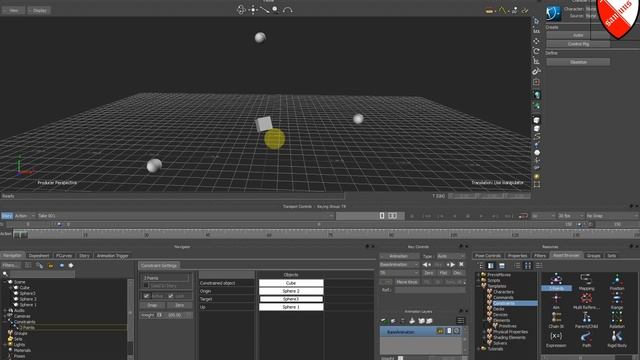640x360 pixels.
Task: Select the Aim constraint asset icon
Action: (556, 299)
